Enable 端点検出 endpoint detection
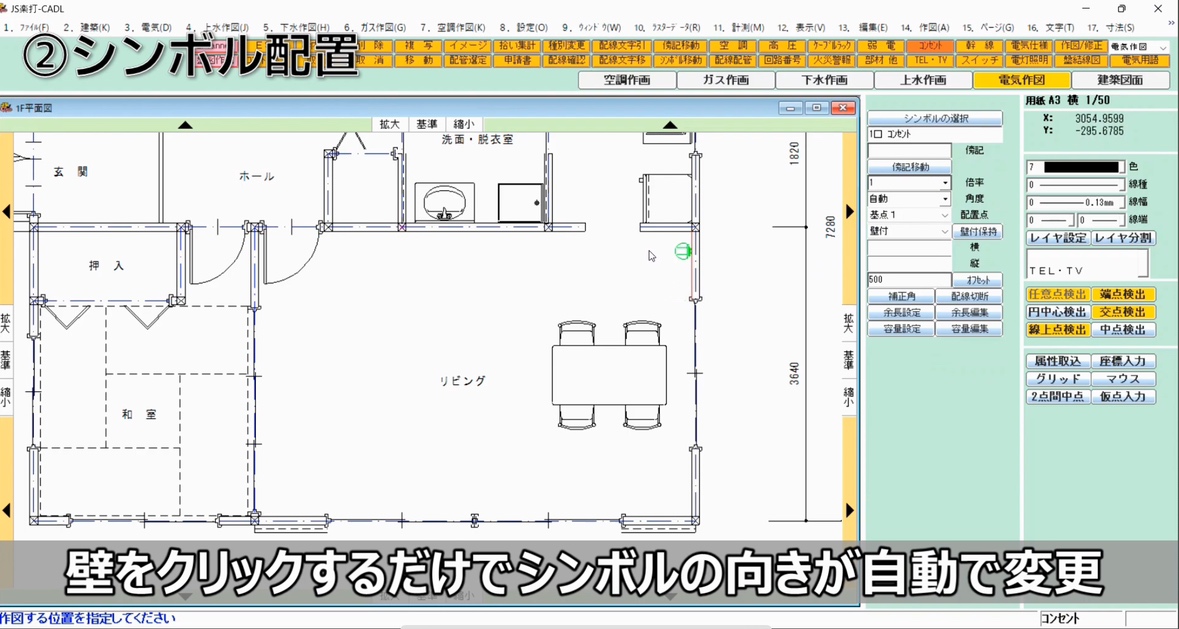Screen dimensions: 1179x629 click(1123, 295)
